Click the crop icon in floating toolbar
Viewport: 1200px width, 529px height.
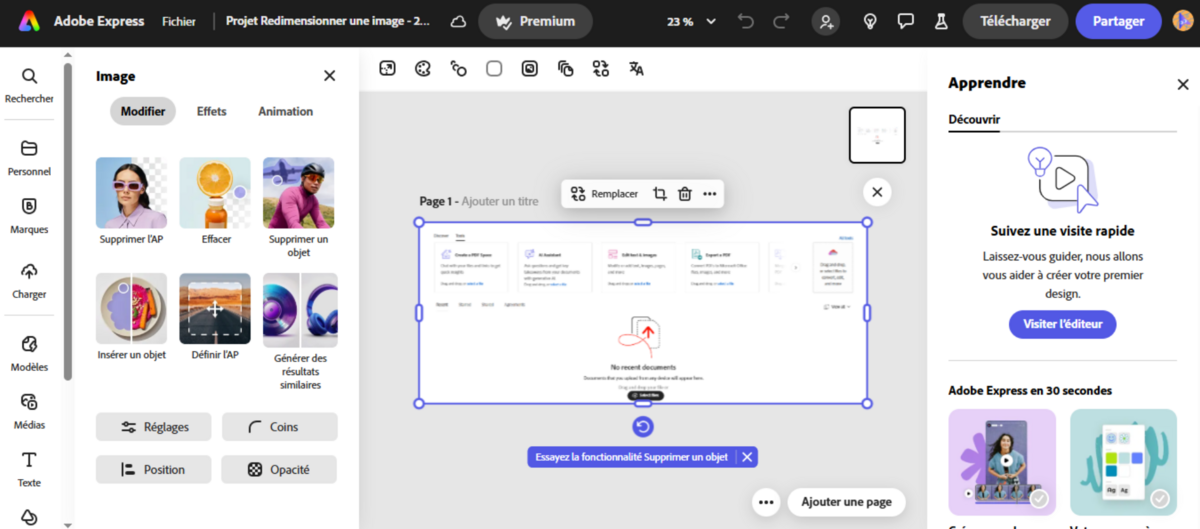coord(660,194)
